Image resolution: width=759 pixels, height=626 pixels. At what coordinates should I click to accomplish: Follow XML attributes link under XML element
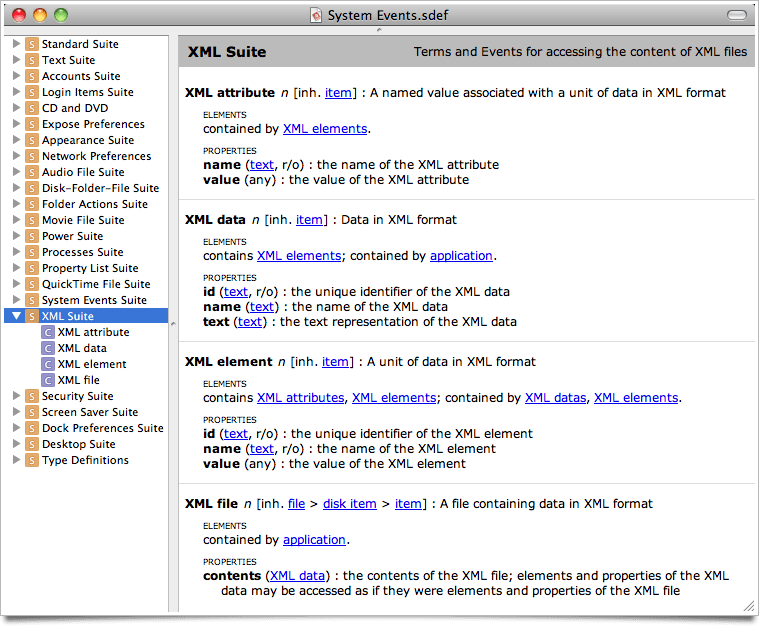301,397
